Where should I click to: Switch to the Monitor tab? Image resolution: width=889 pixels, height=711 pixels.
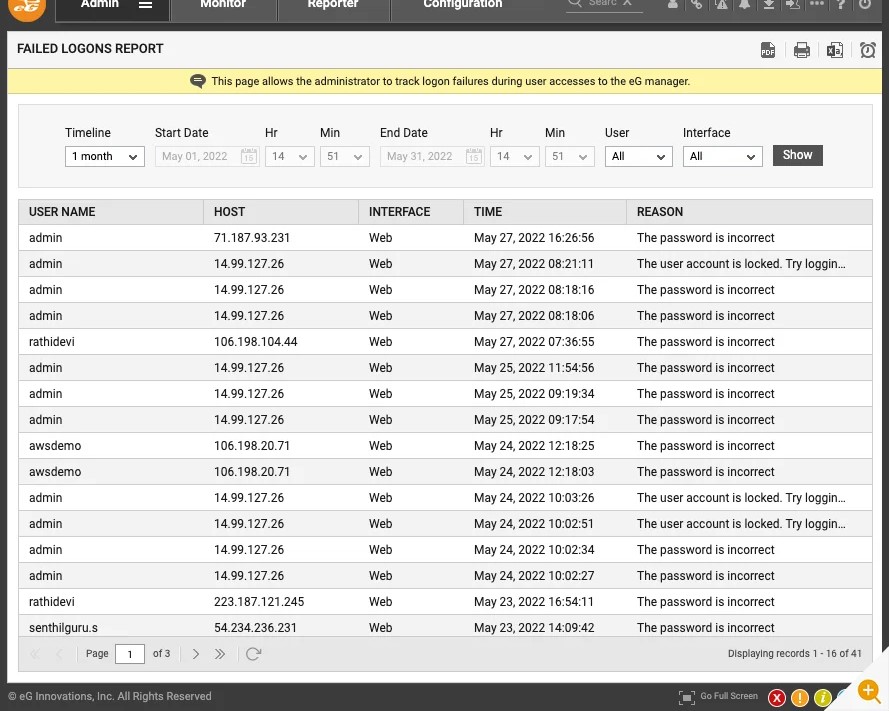pos(223,6)
